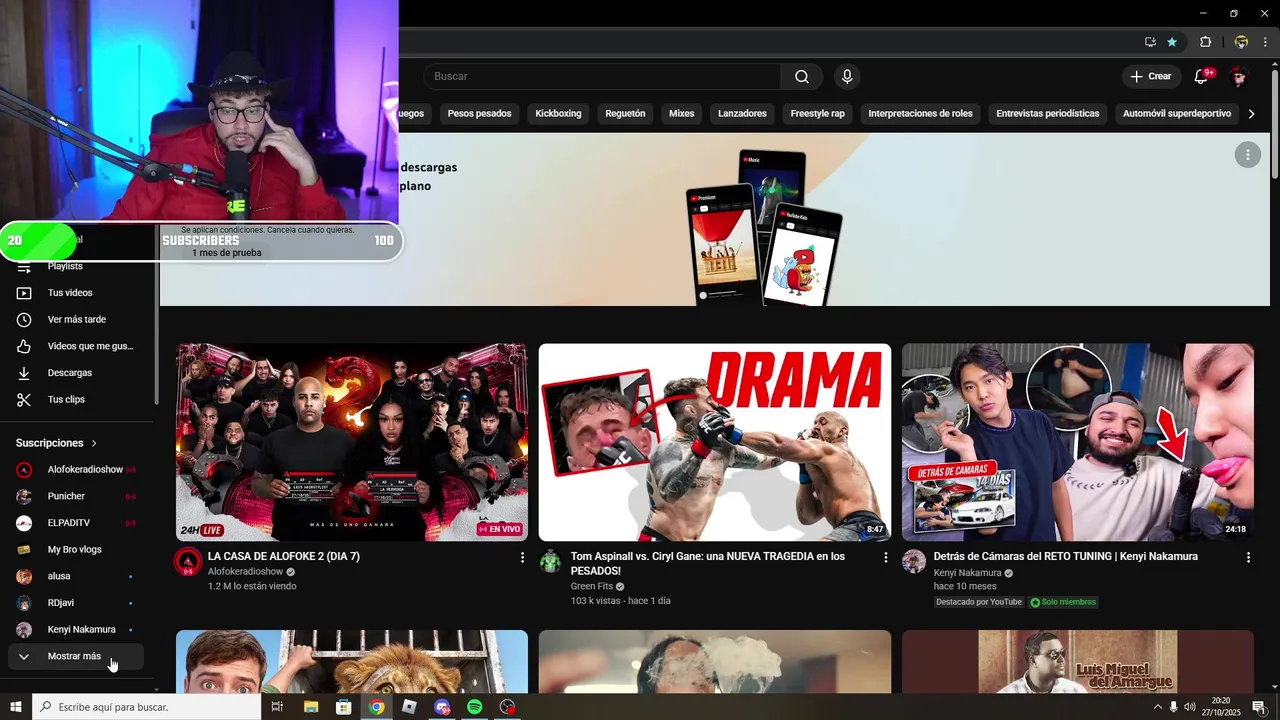Open Spotify from taskbar
1280x720 pixels.
(x=475, y=707)
